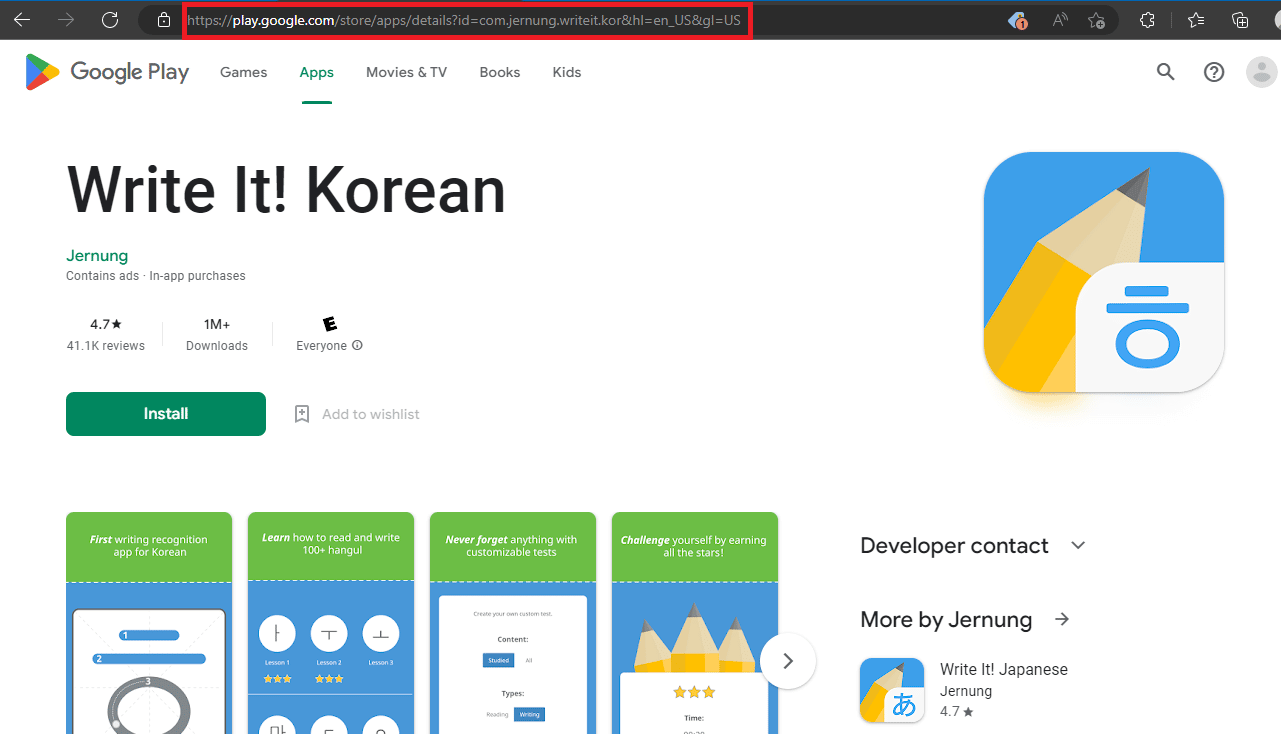Screen dimensions: 1281x734
Task: Click 'Contains ads · In-app purchases' text
Action: click(x=156, y=276)
